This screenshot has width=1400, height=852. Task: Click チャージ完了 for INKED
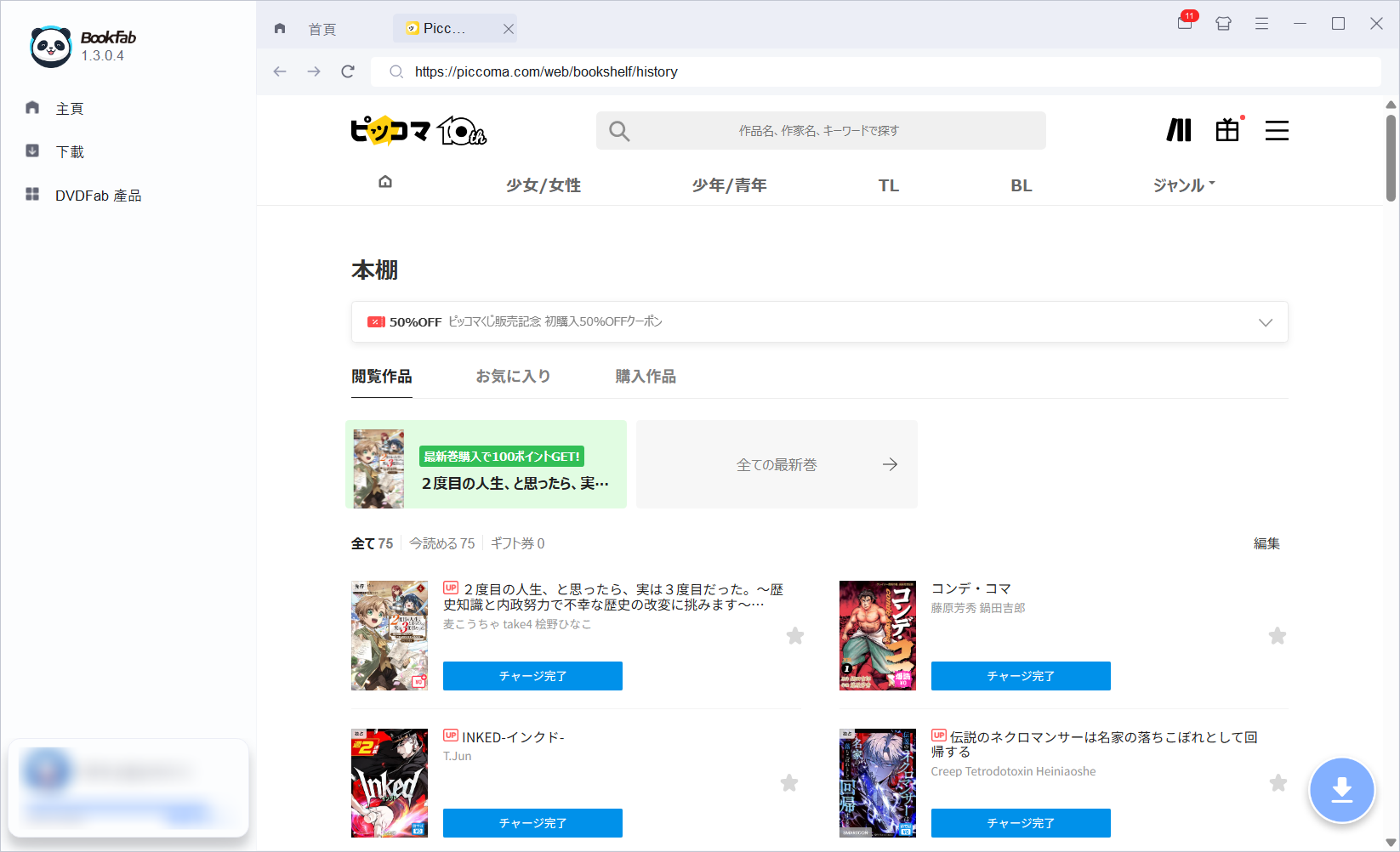[532, 823]
